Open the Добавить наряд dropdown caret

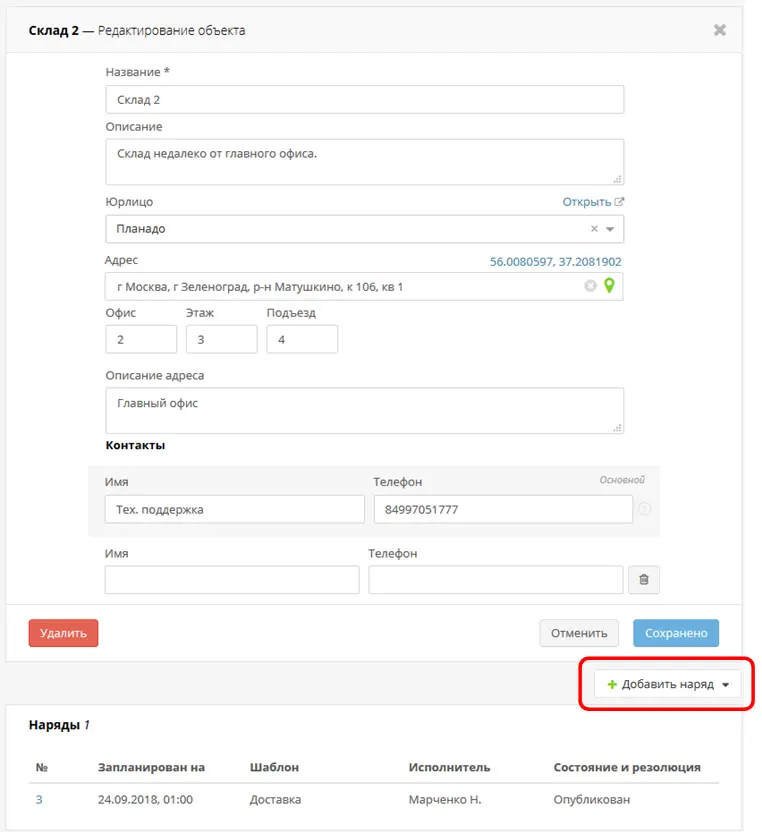(x=726, y=685)
